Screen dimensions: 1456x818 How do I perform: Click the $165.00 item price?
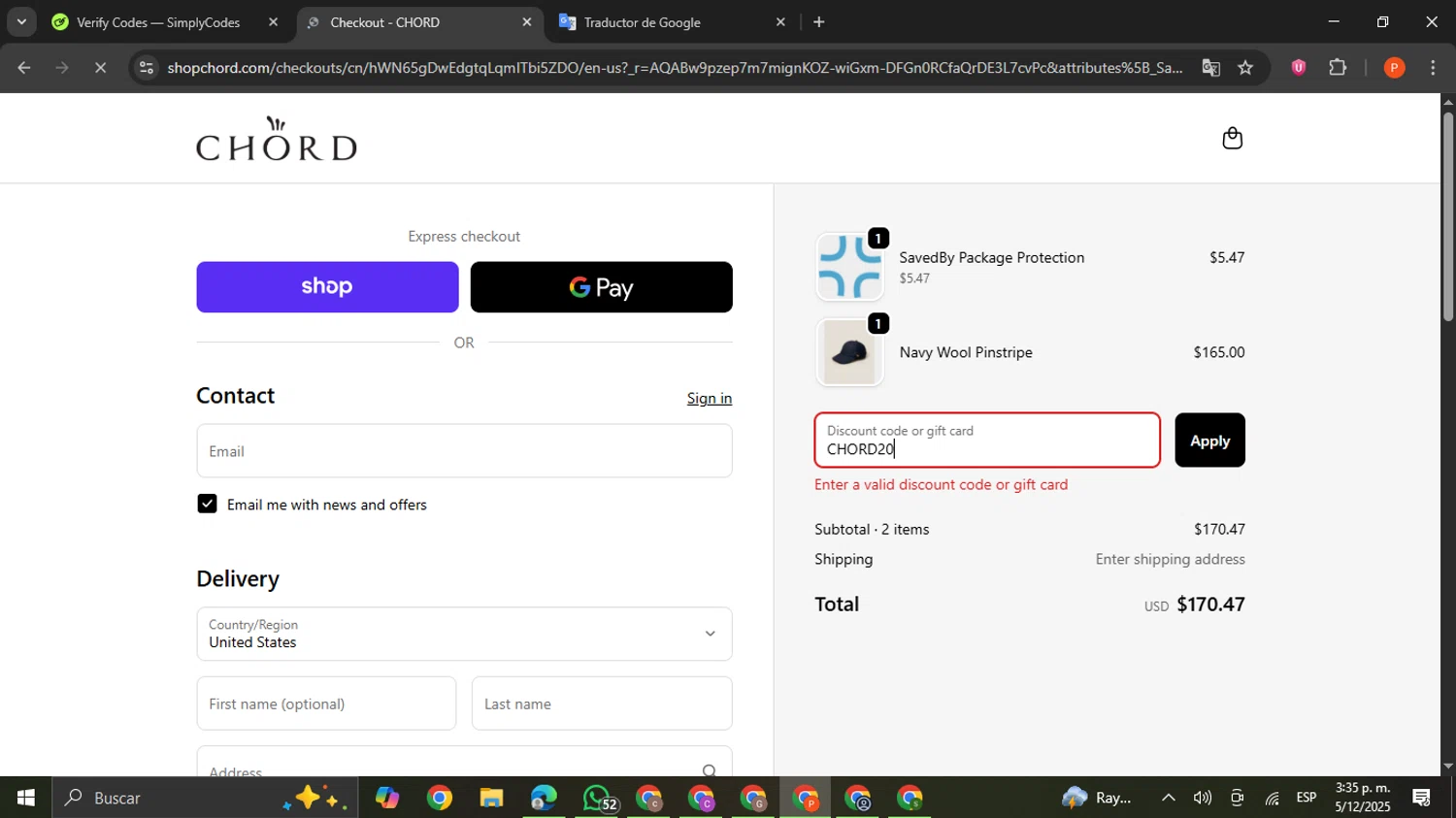coord(1219,352)
